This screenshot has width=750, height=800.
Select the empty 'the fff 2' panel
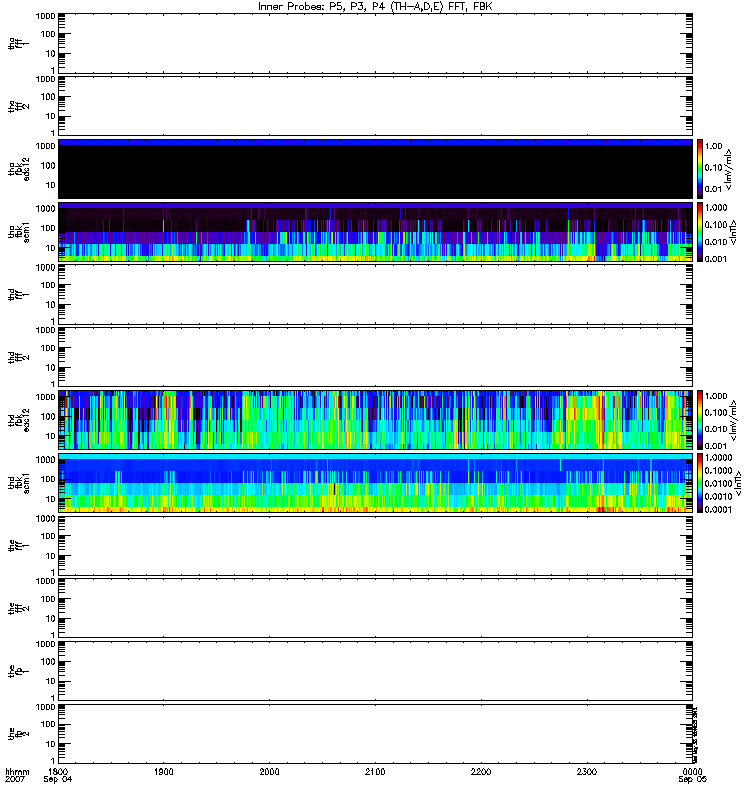pos(375,608)
